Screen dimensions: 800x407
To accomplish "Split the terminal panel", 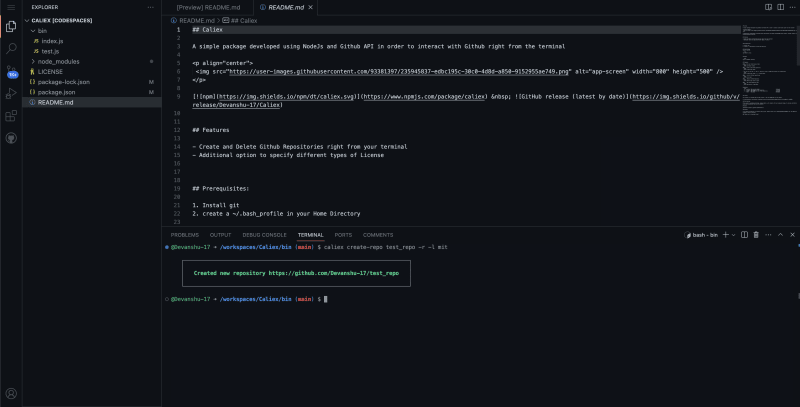I will click(744, 235).
